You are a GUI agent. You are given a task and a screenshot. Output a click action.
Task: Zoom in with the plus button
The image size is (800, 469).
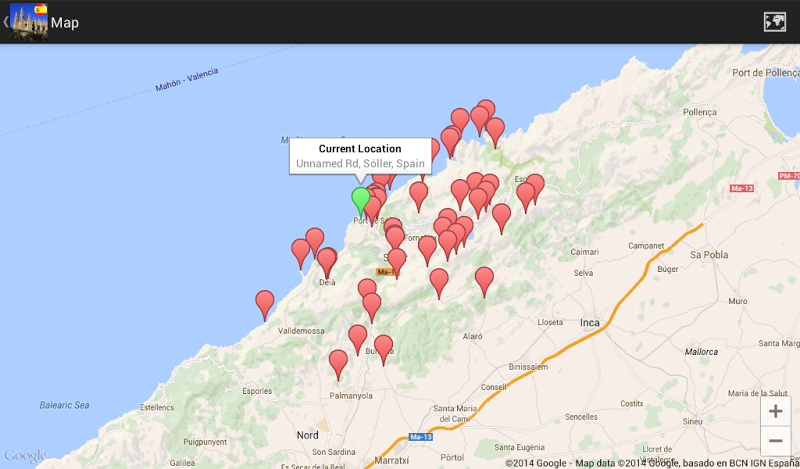pyautogui.click(x=776, y=411)
